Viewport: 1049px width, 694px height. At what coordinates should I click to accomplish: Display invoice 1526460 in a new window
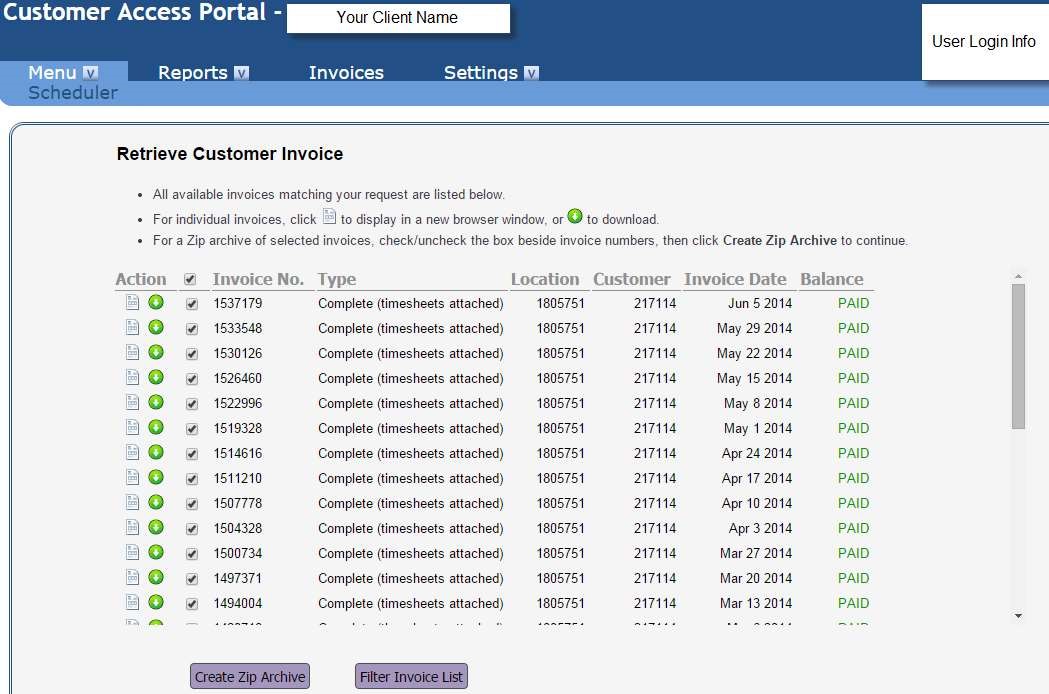click(132, 377)
